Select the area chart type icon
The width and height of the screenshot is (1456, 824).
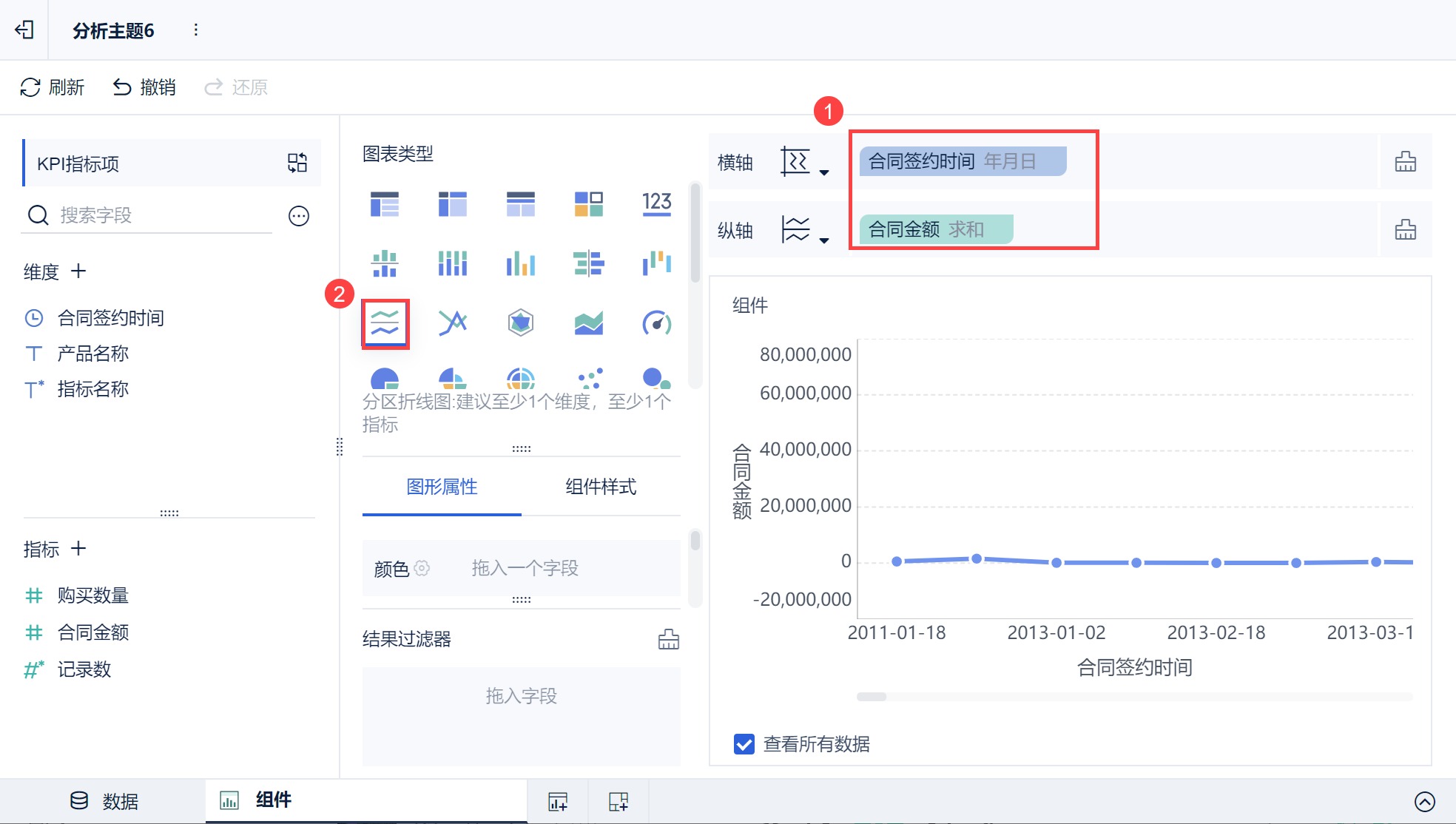tap(589, 323)
